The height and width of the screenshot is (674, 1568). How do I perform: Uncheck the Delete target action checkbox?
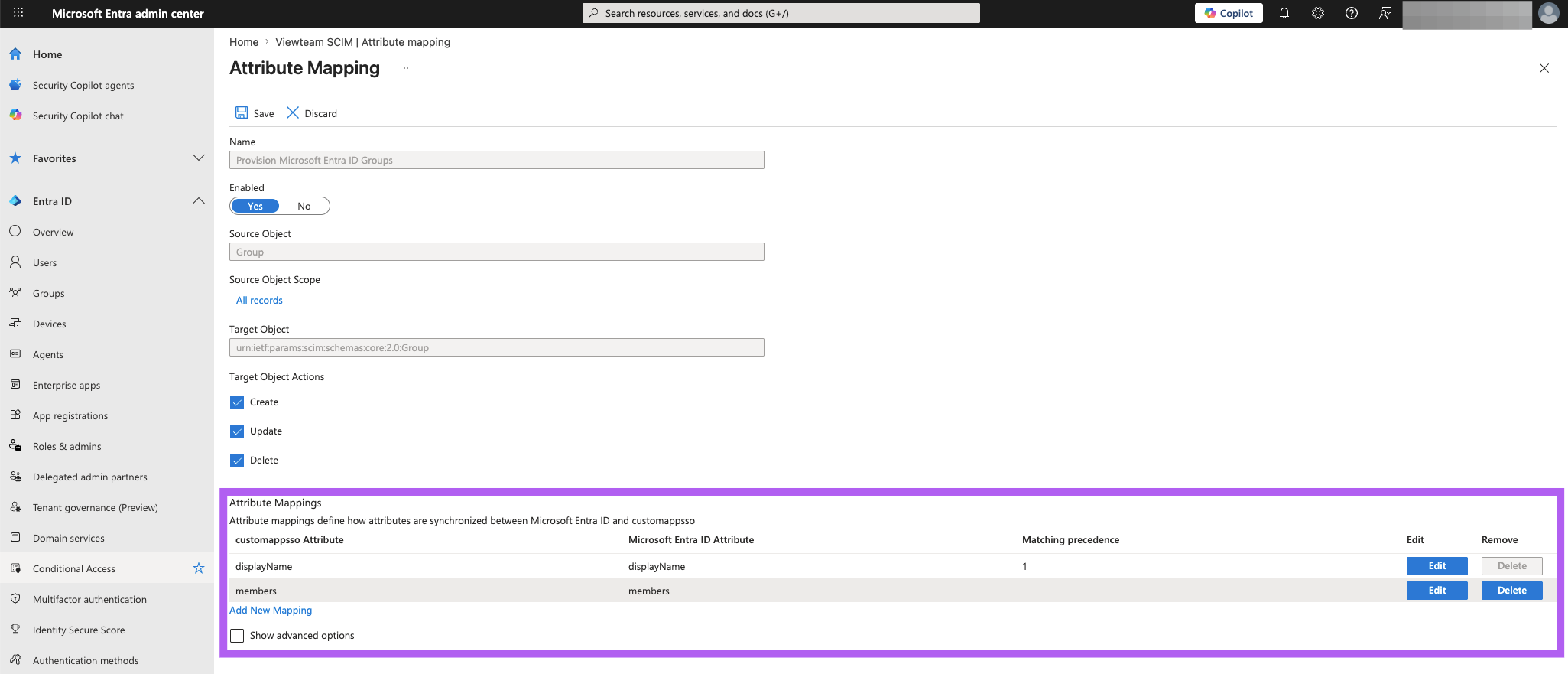point(237,461)
